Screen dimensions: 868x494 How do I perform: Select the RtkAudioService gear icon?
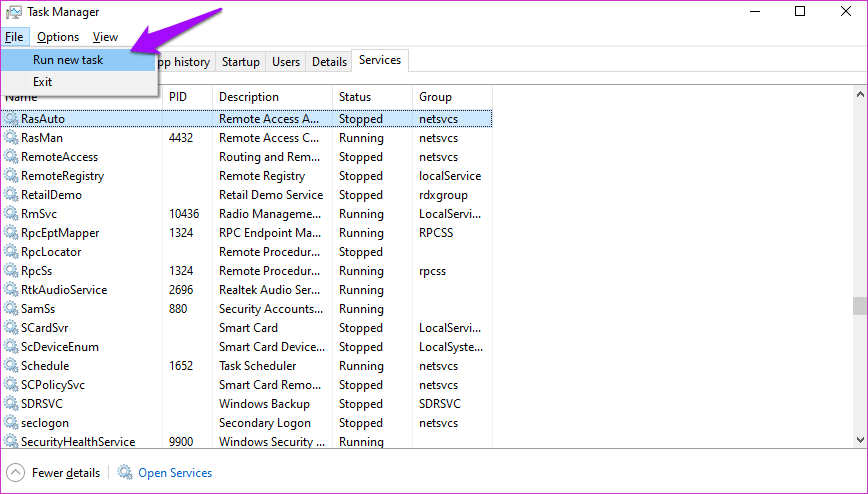[x=12, y=290]
